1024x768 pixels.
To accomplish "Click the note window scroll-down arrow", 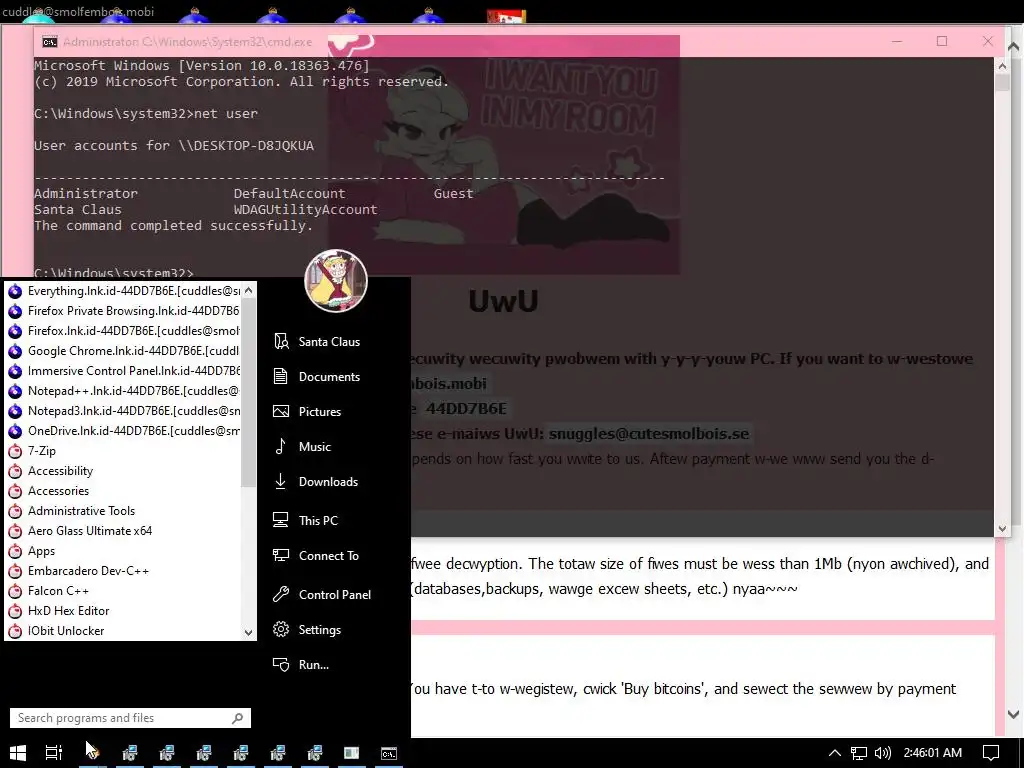I will [x=1014, y=714].
